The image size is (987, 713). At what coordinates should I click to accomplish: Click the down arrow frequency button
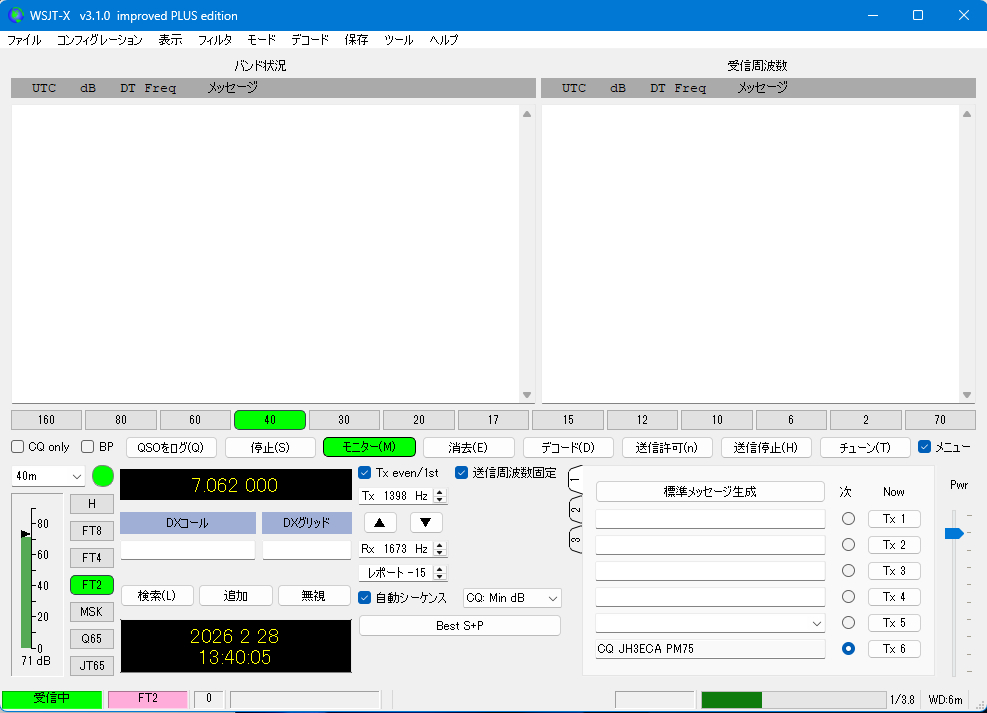click(426, 522)
